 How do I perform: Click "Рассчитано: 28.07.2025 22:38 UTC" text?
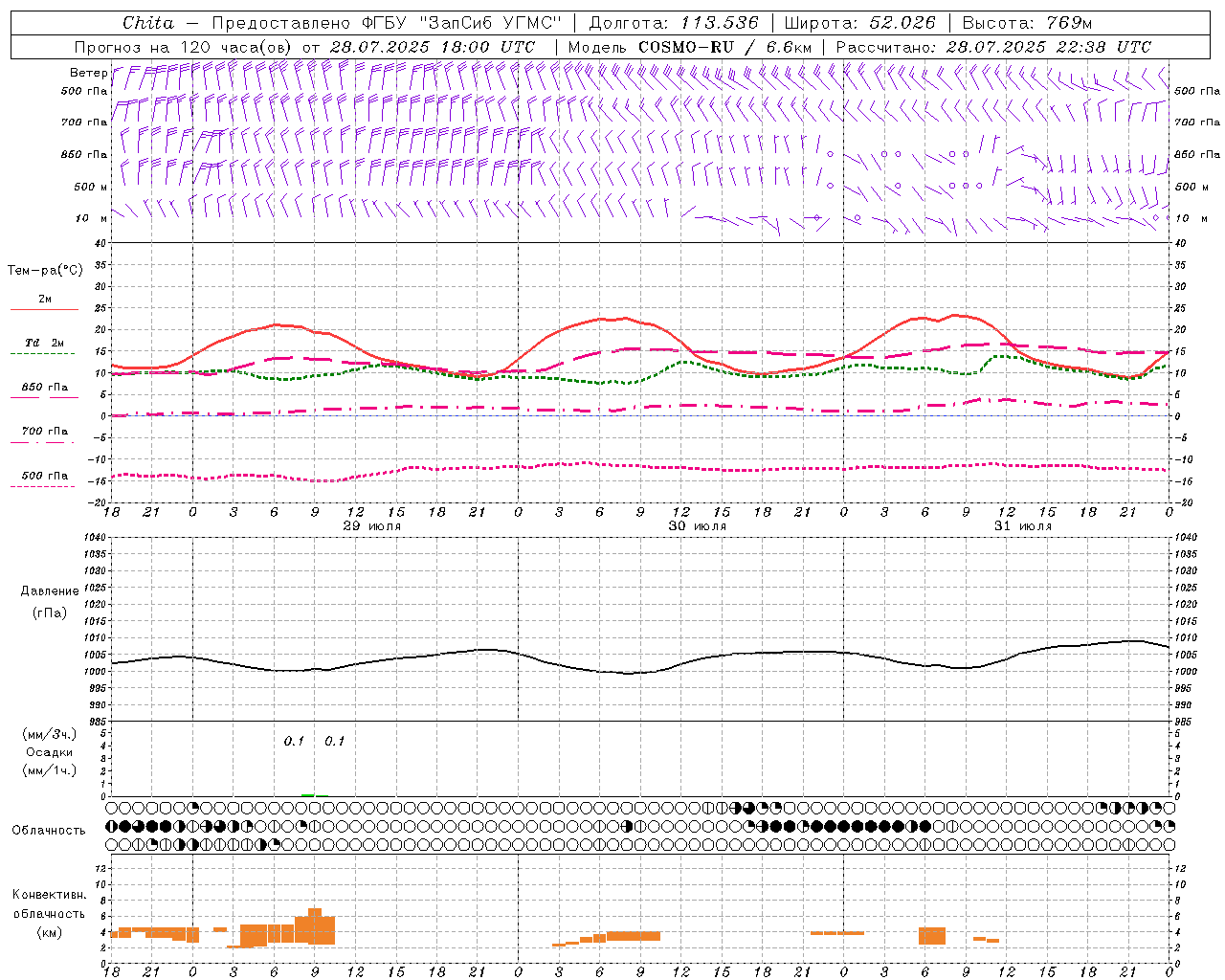[x=993, y=47]
